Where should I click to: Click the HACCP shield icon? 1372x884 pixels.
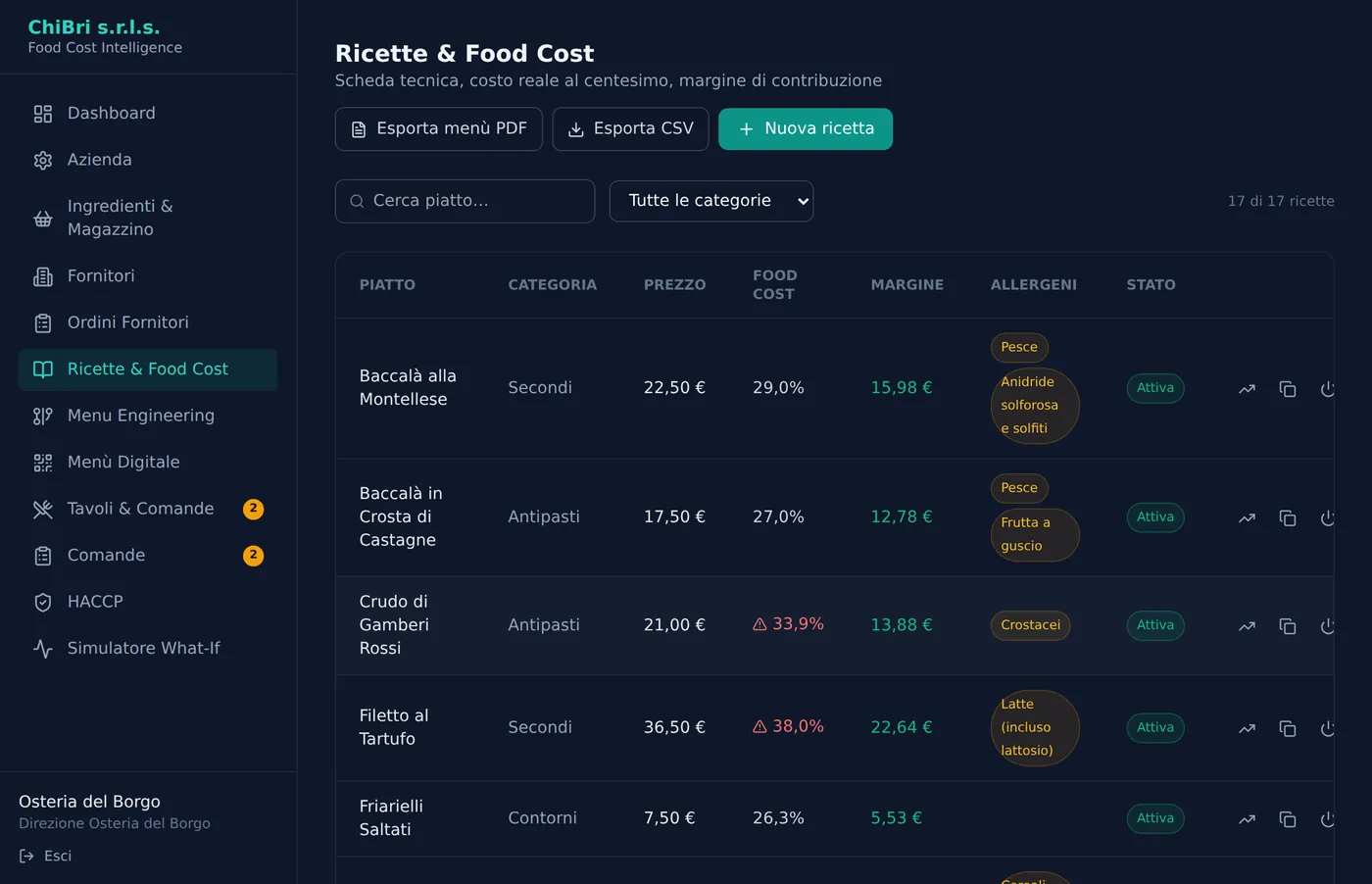click(43, 603)
